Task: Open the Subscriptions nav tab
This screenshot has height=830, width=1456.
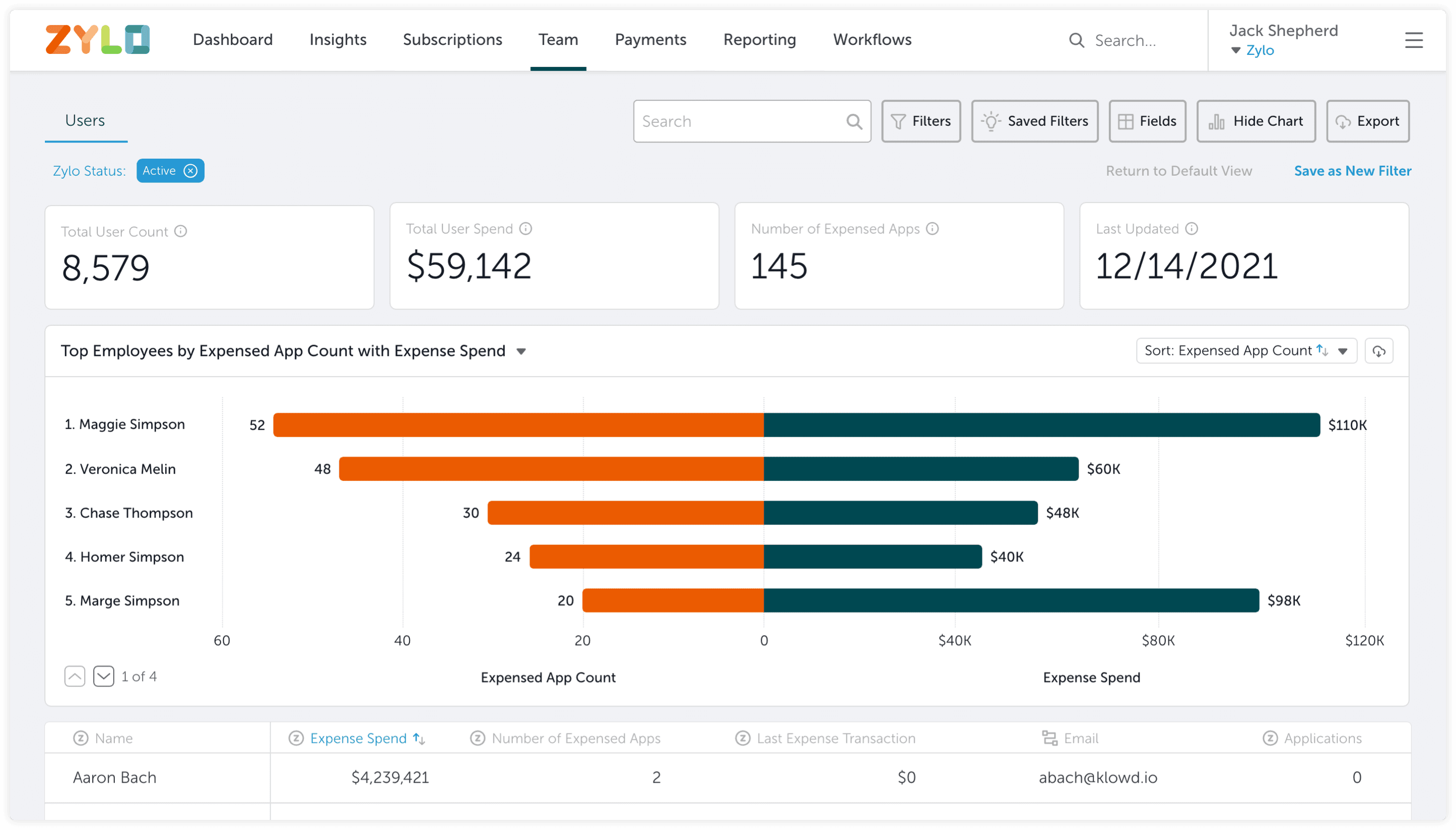Action: [452, 39]
